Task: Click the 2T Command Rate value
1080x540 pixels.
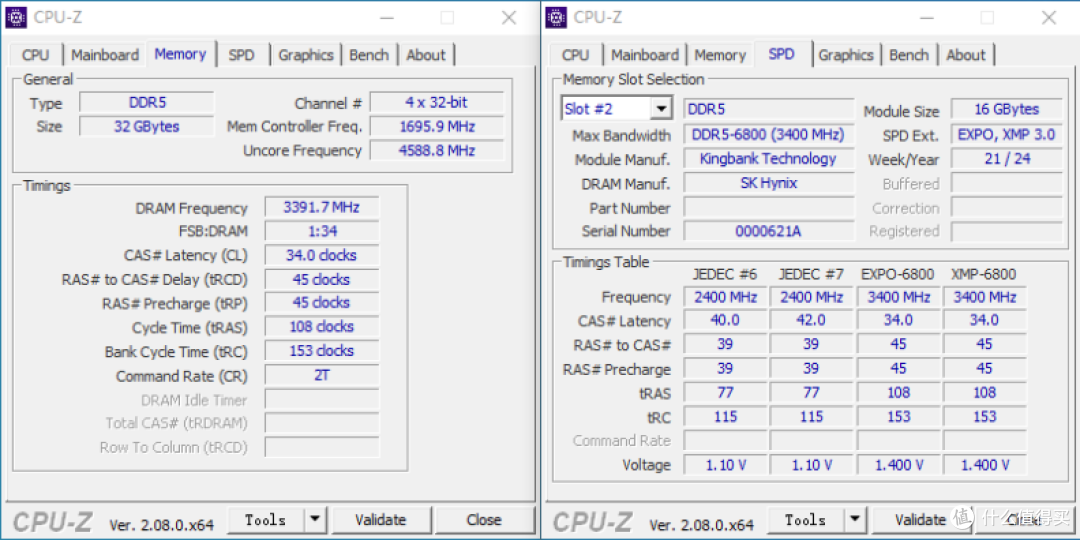Action: pos(322,375)
